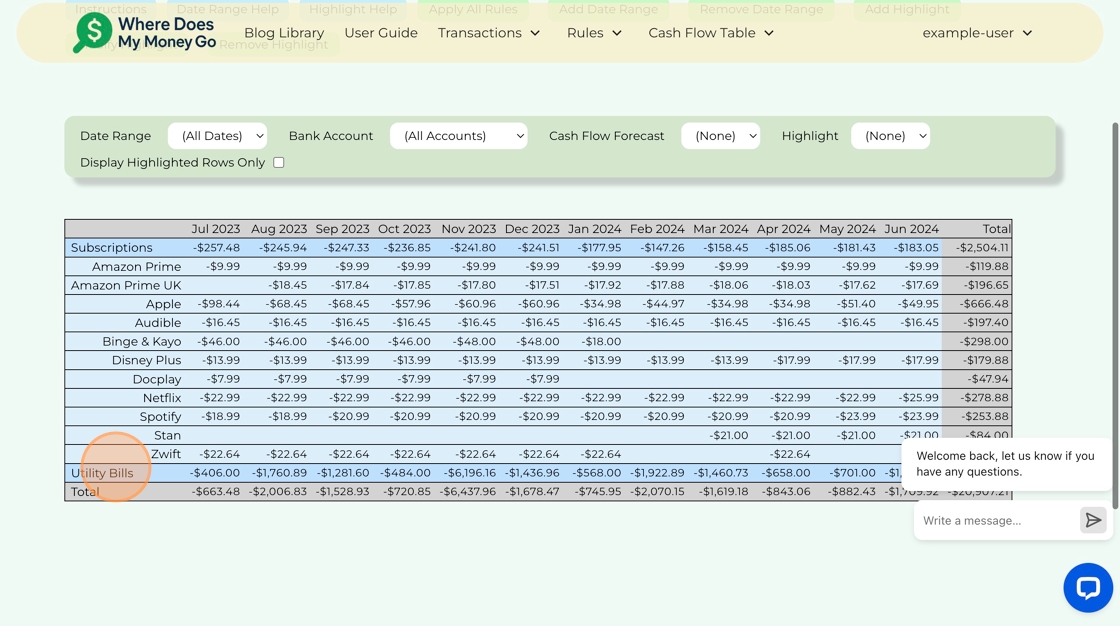Click the -$6,196.16 Utility Bills cell

(x=469, y=473)
